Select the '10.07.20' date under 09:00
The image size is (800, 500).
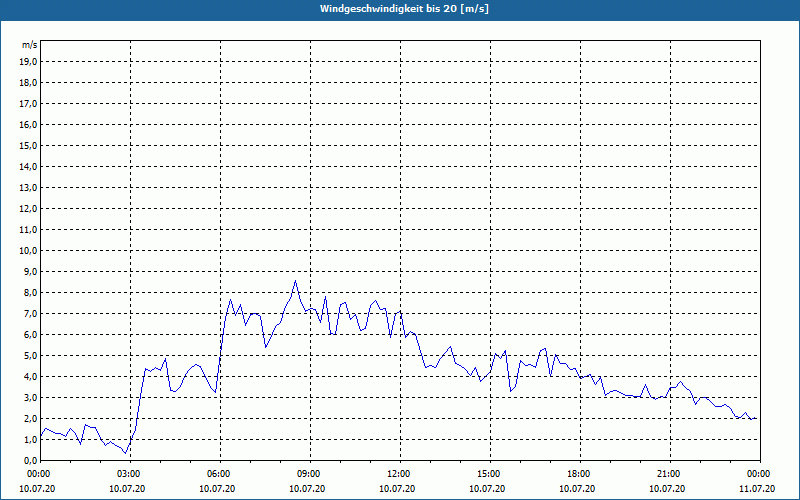point(307,489)
